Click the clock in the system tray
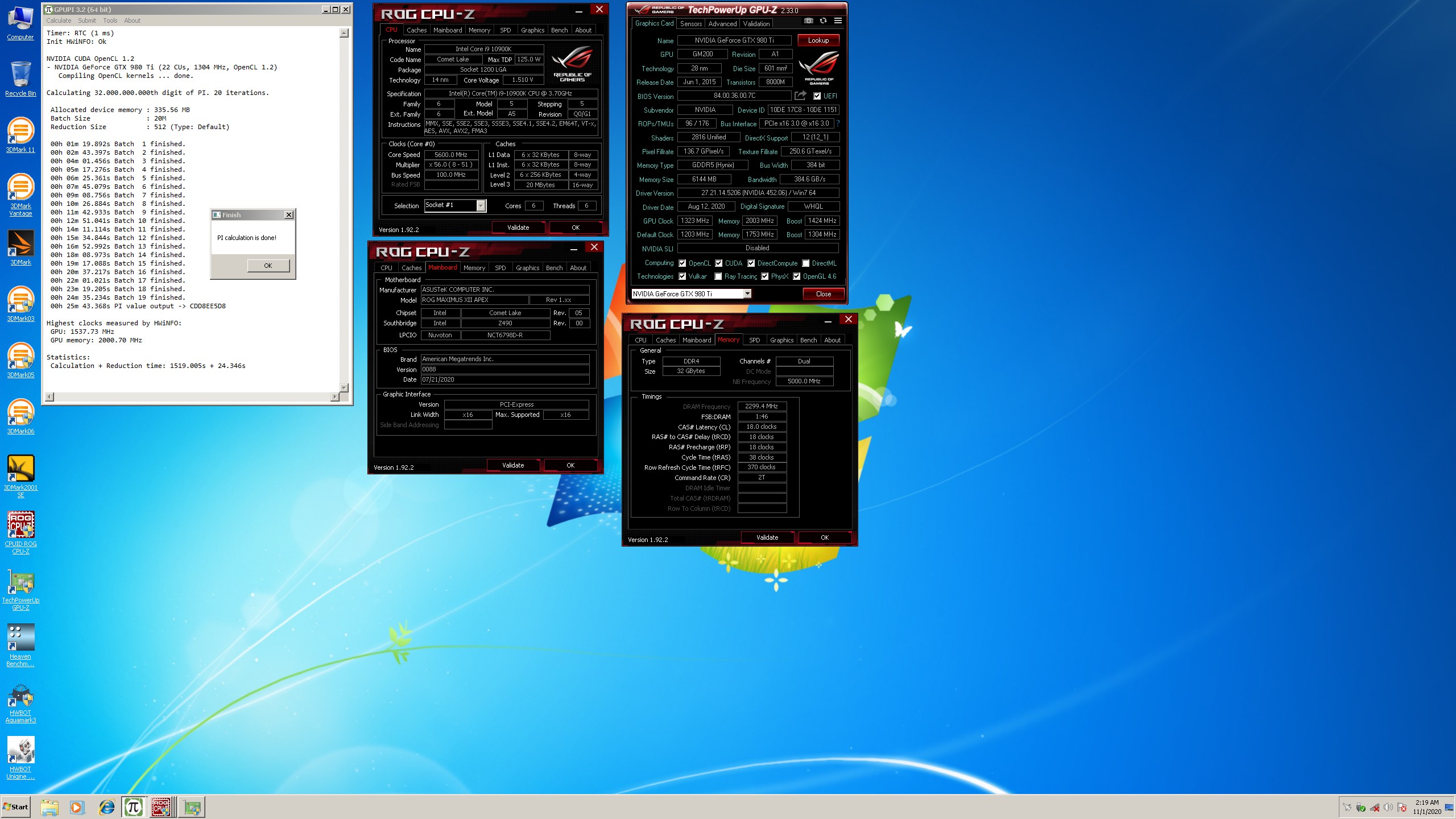The image size is (1456, 819). coord(1427,807)
